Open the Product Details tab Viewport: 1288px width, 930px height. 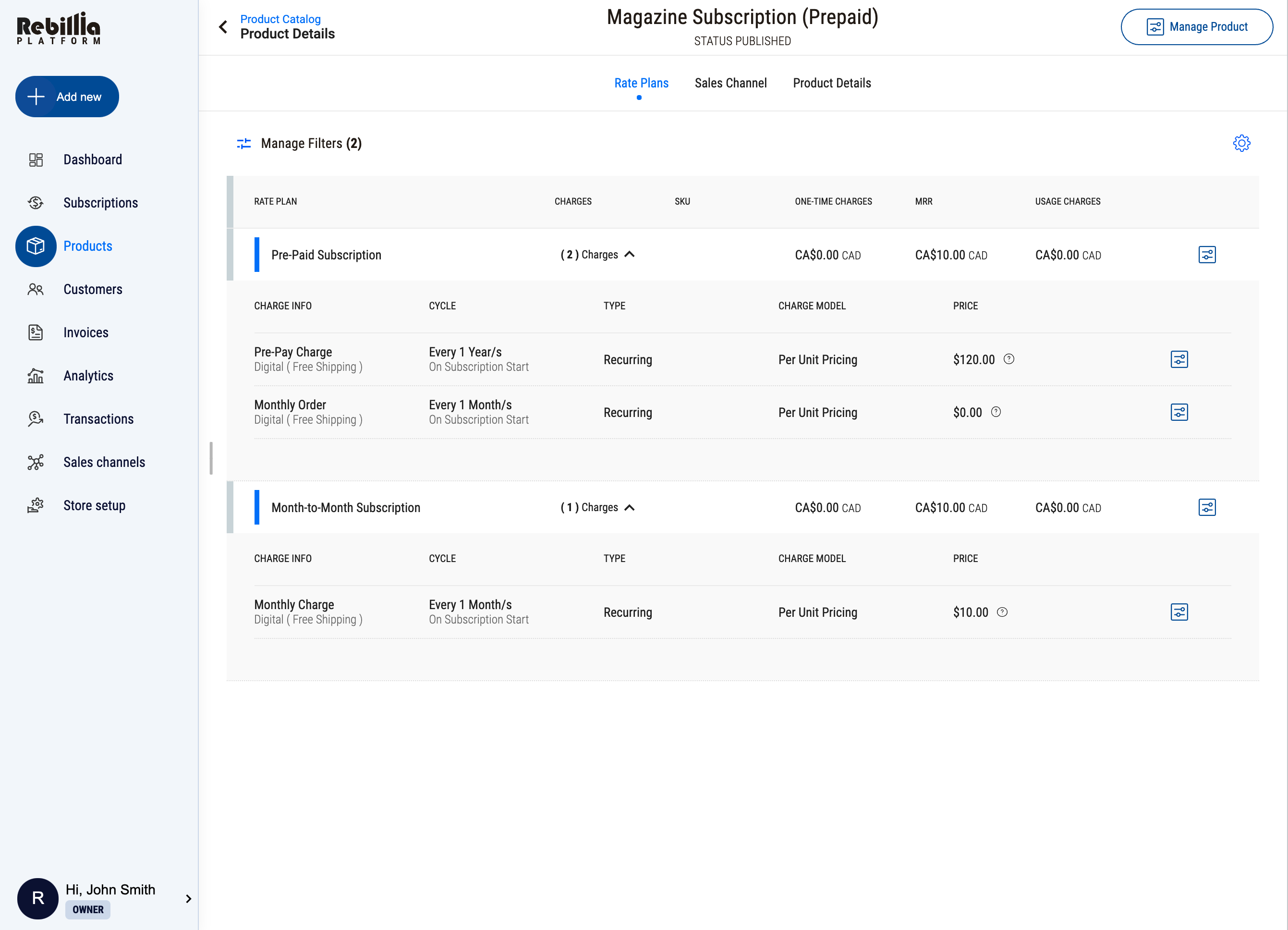tap(831, 83)
